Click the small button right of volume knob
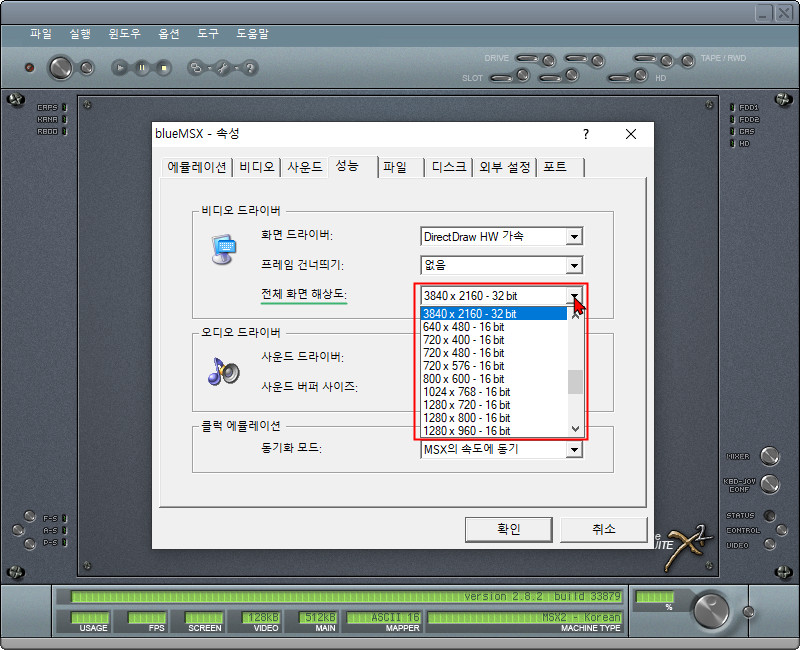The image size is (800, 650). pos(748,612)
